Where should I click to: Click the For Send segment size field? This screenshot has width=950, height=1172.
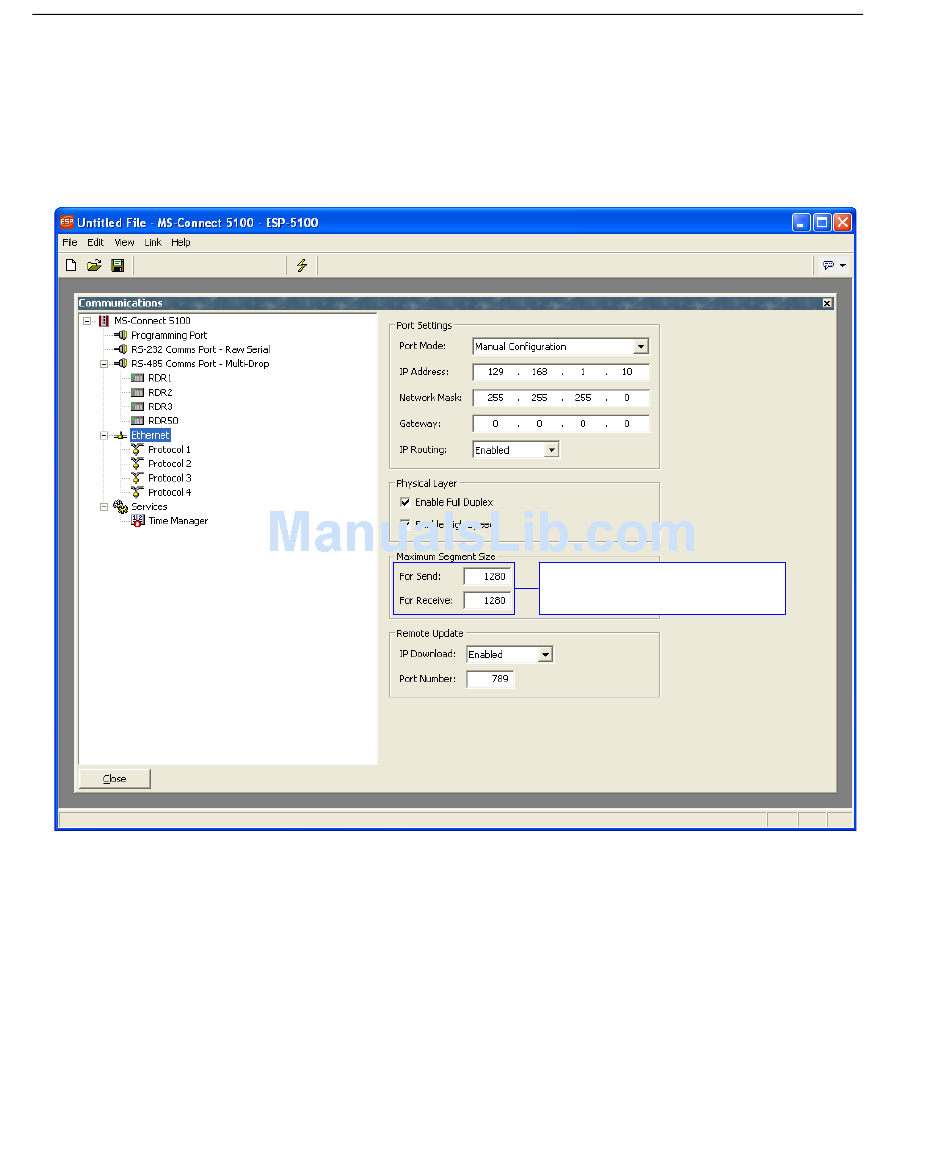(487, 576)
